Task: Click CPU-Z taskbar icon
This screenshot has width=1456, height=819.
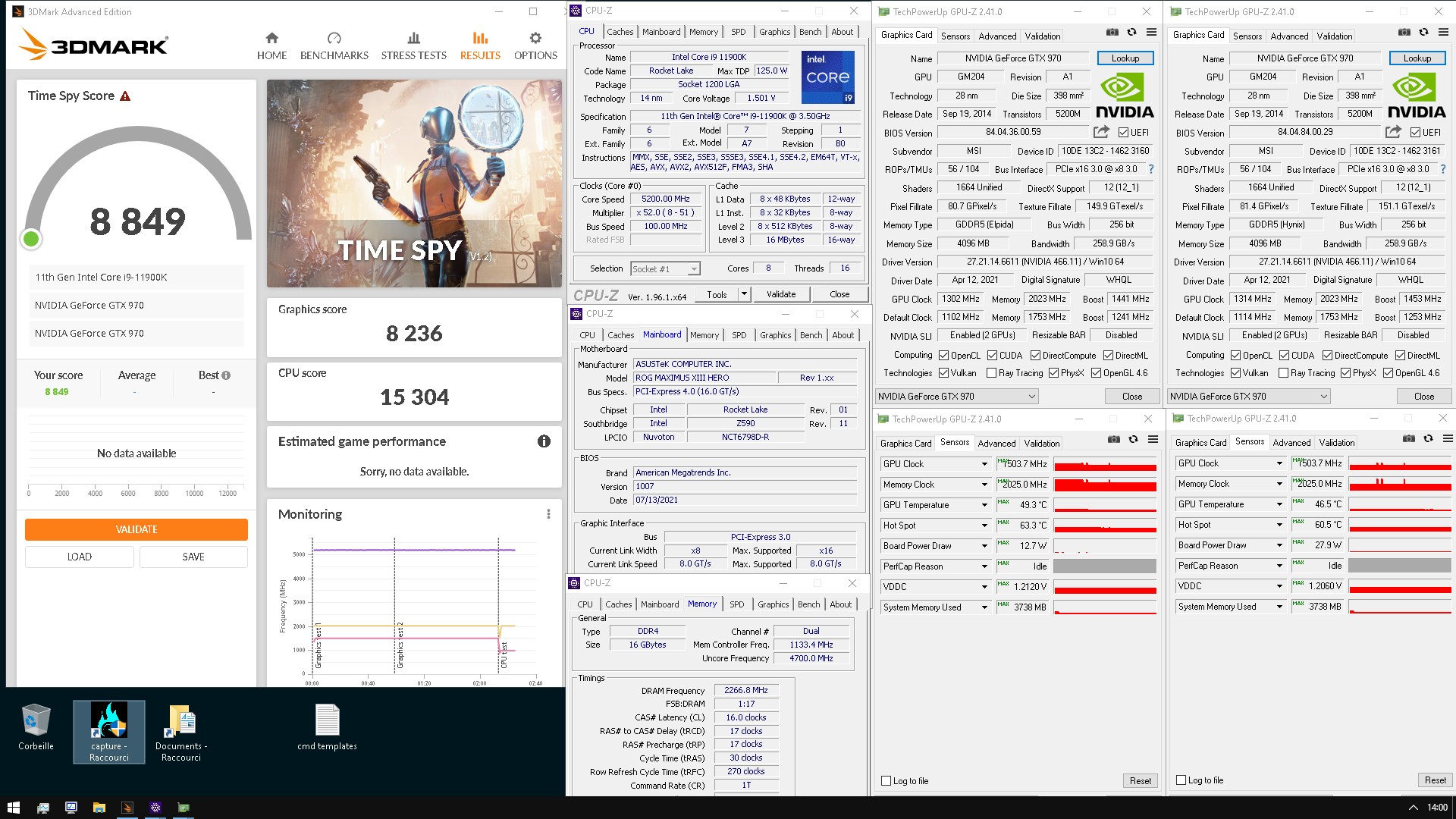Action: click(155, 808)
